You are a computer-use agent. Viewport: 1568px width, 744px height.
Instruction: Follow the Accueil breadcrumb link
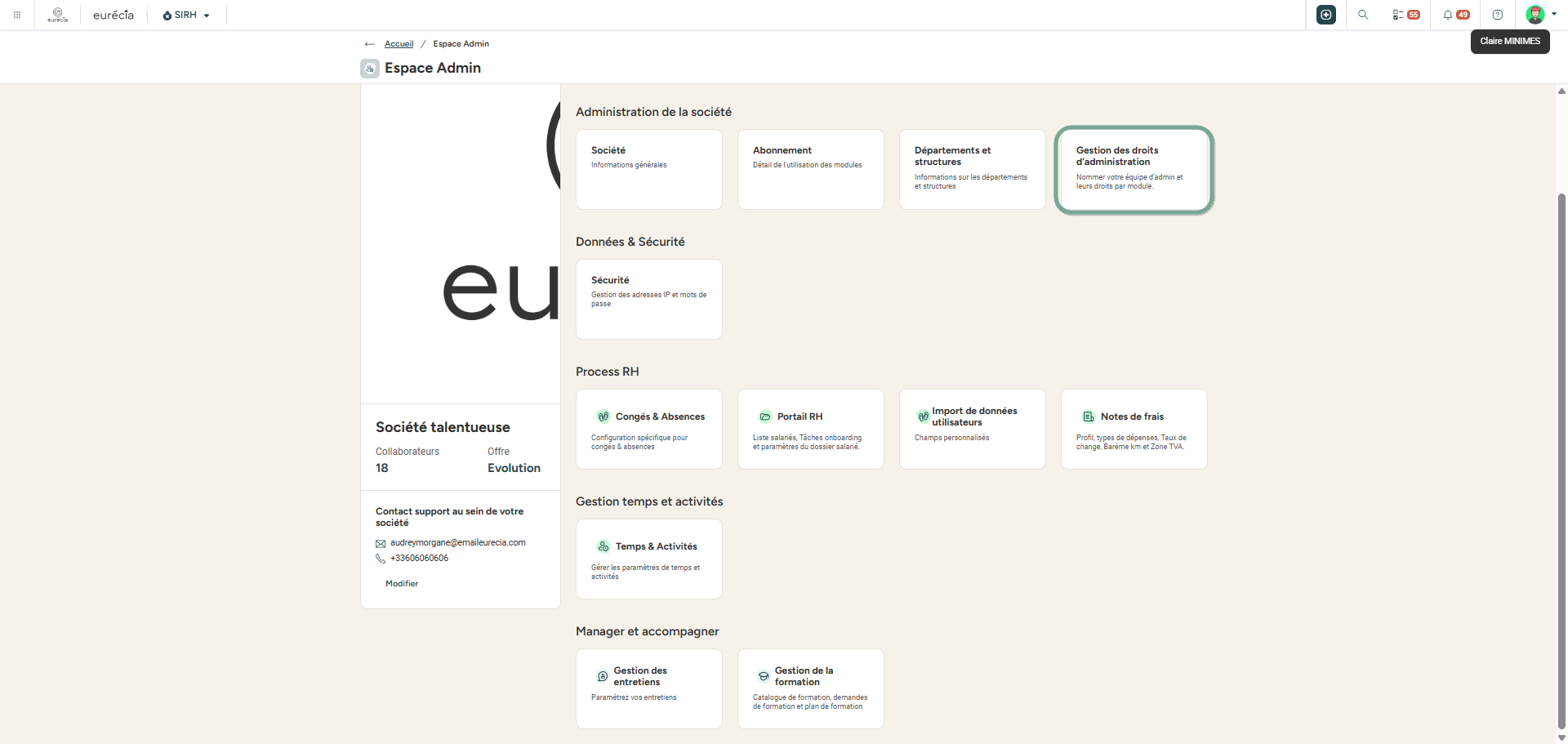399,44
